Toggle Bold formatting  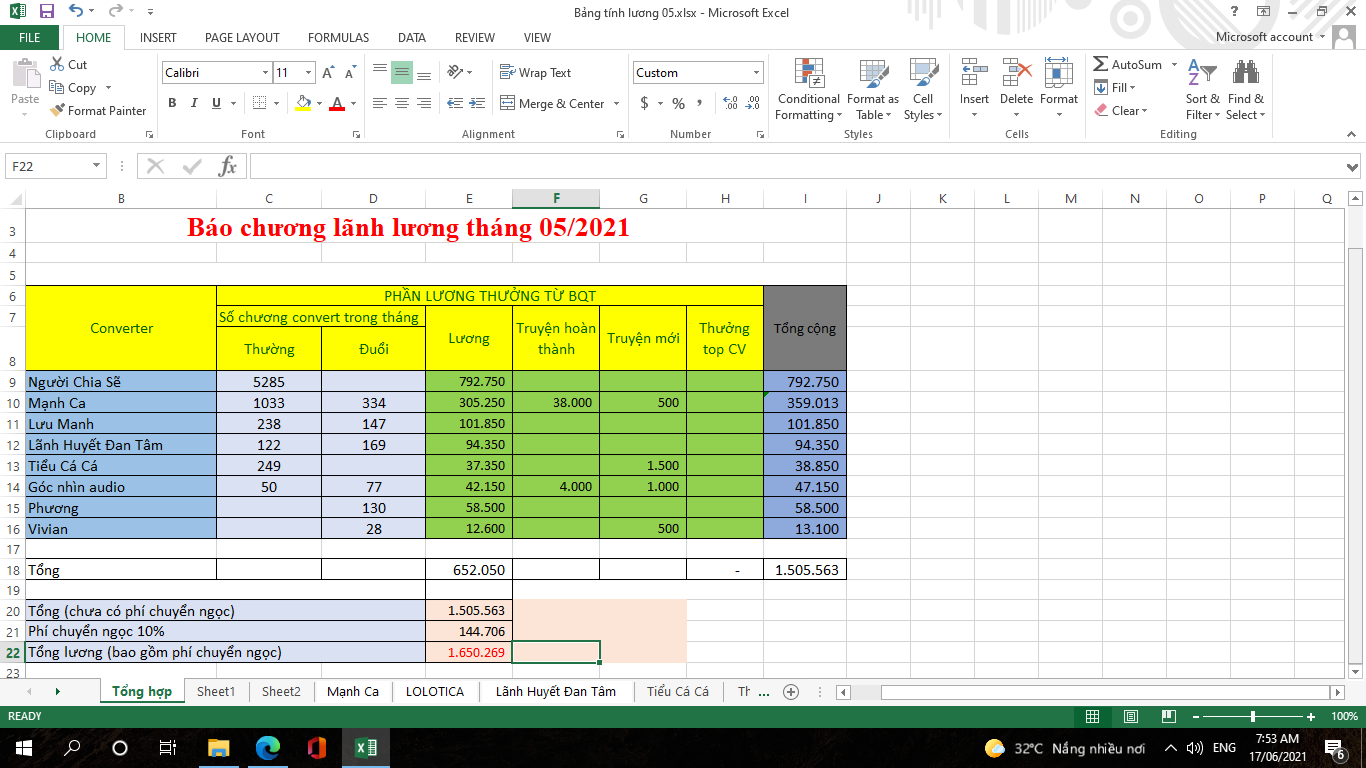click(172, 103)
